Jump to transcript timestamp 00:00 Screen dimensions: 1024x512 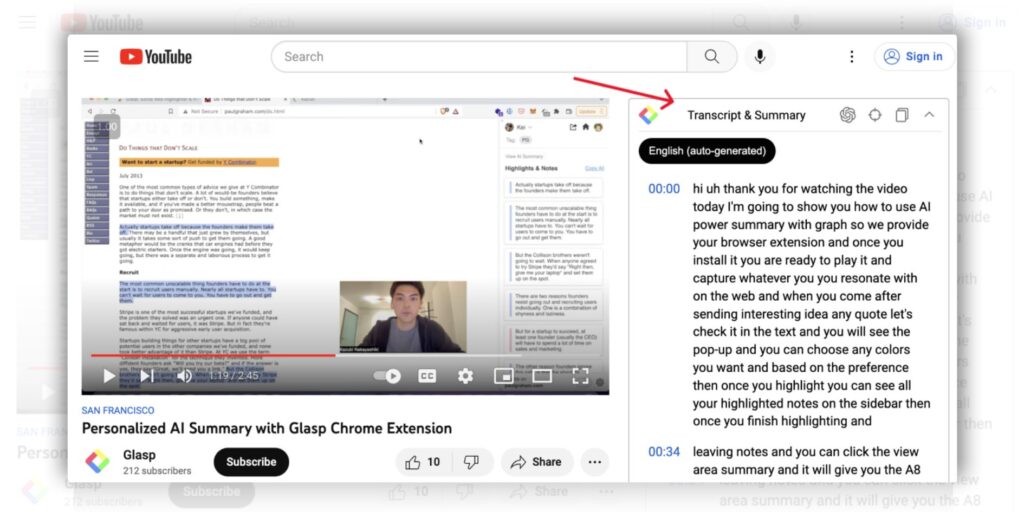pos(664,189)
